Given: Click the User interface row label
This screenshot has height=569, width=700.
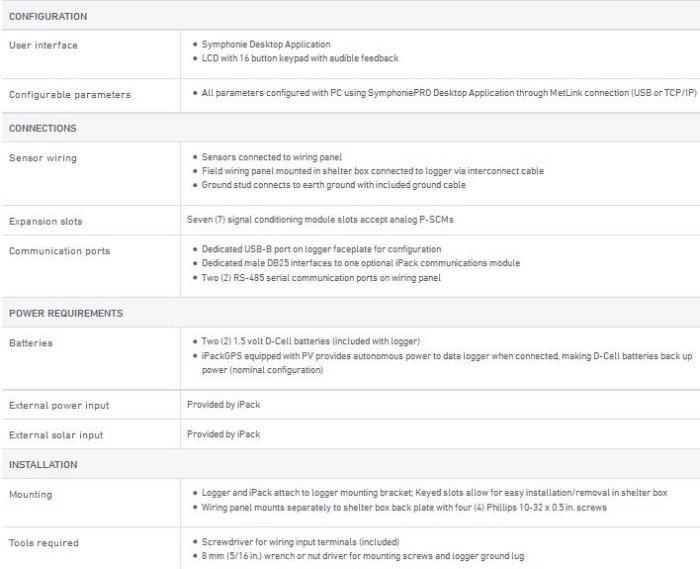Looking at the screenshot, I should pos(43,46).
